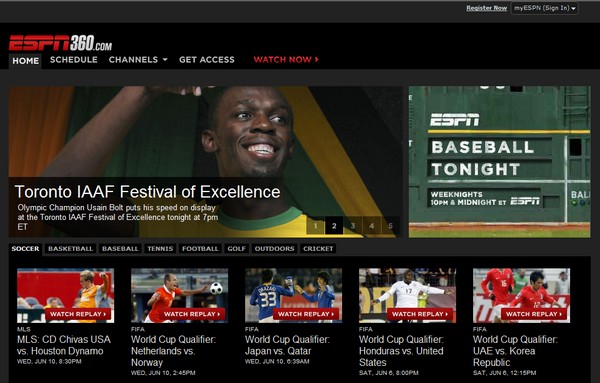Click title 'MLS: CD Chivas USA vs. Houston Dynamo'
This screenshot has width=600, height=383.
point(64,345)
